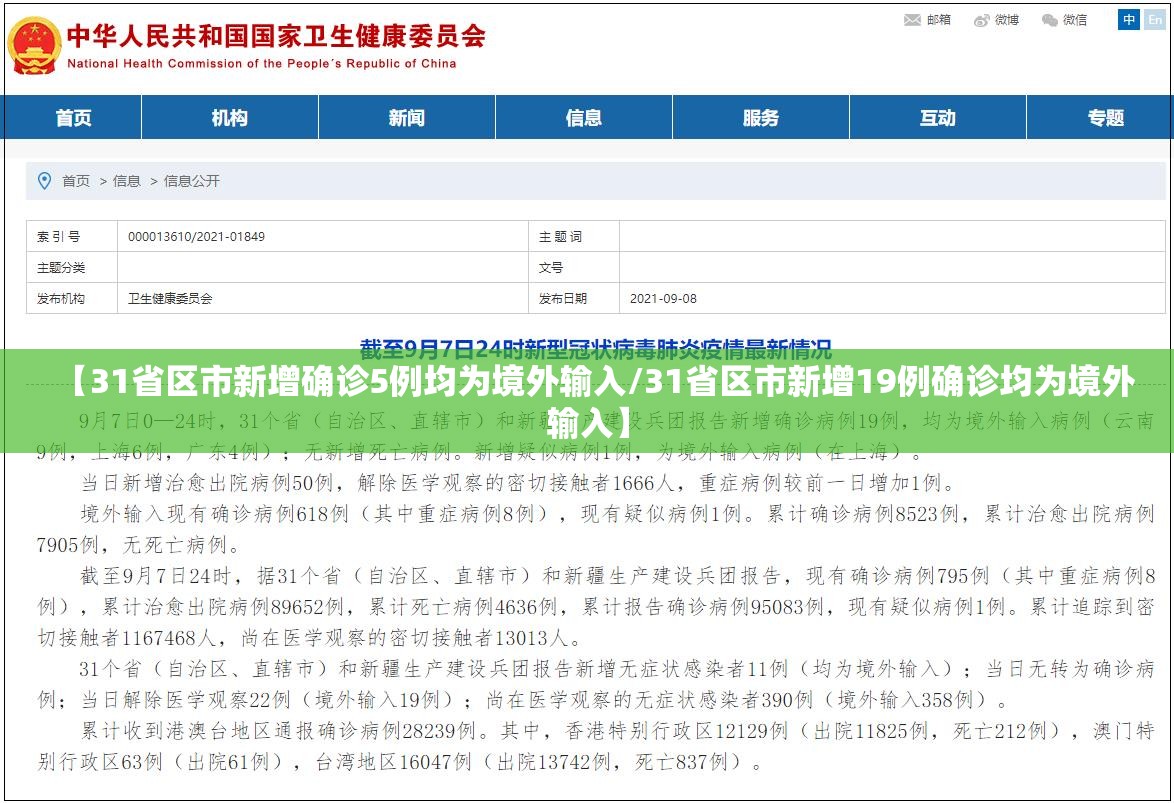The height and width of the screenshot is (803, 1174).
Task: Switch language to 中 Chinese
Action: coord(1128,19)
